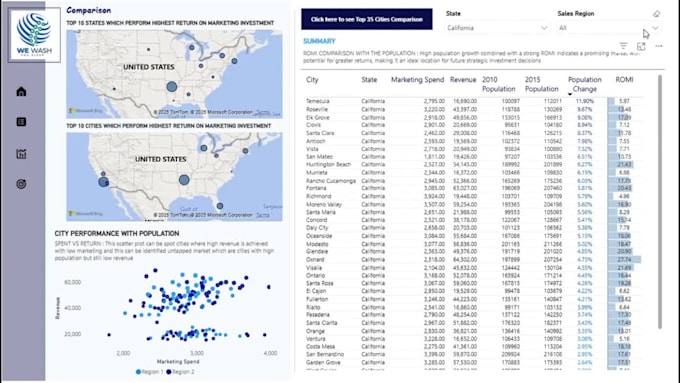Image resolution: width=680 pixels, height=383 pixels.
Task: Select the Glendale city cell
Action: click(x=317, y=252)
